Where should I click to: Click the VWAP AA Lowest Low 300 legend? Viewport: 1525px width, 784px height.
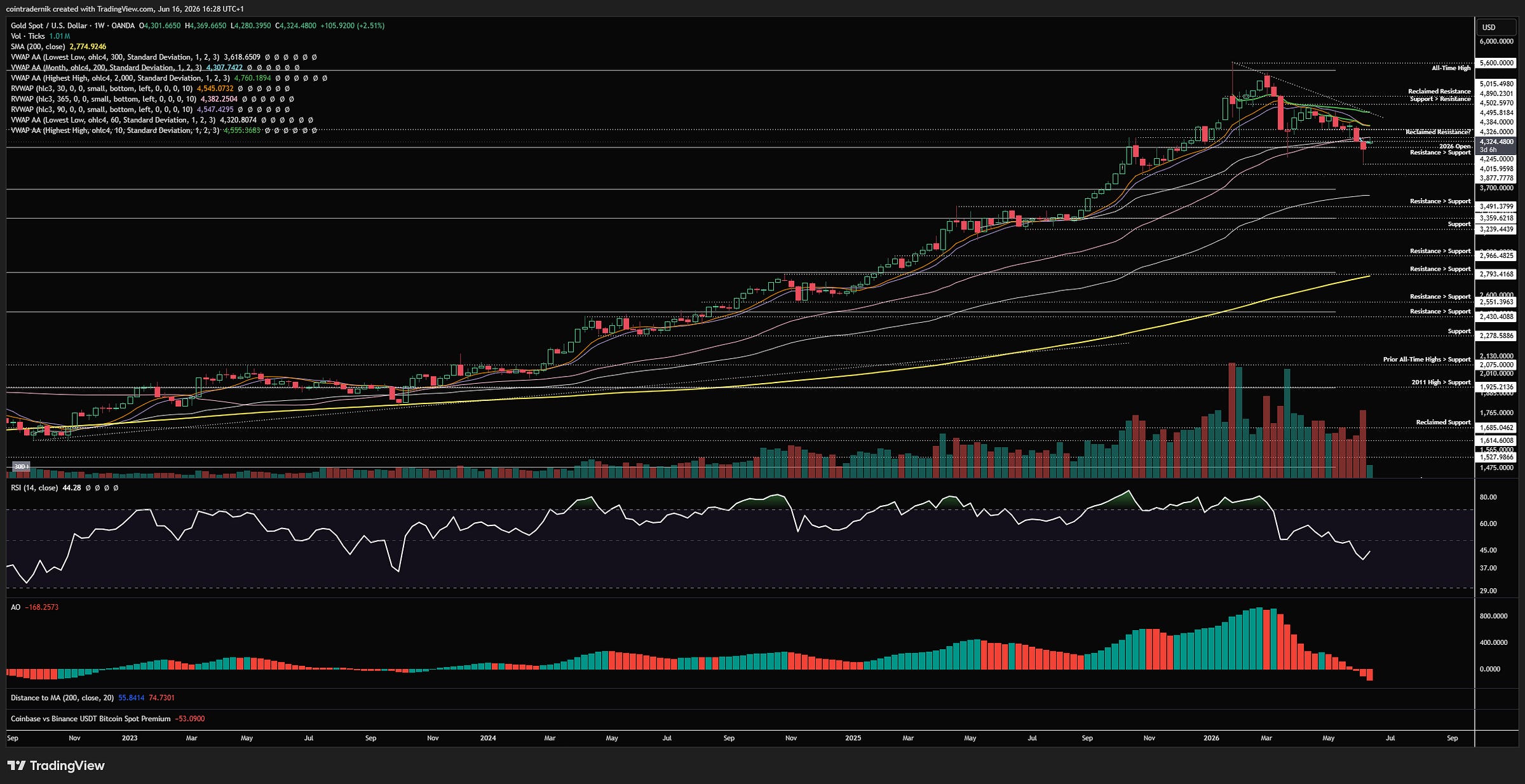click(115, 57)
